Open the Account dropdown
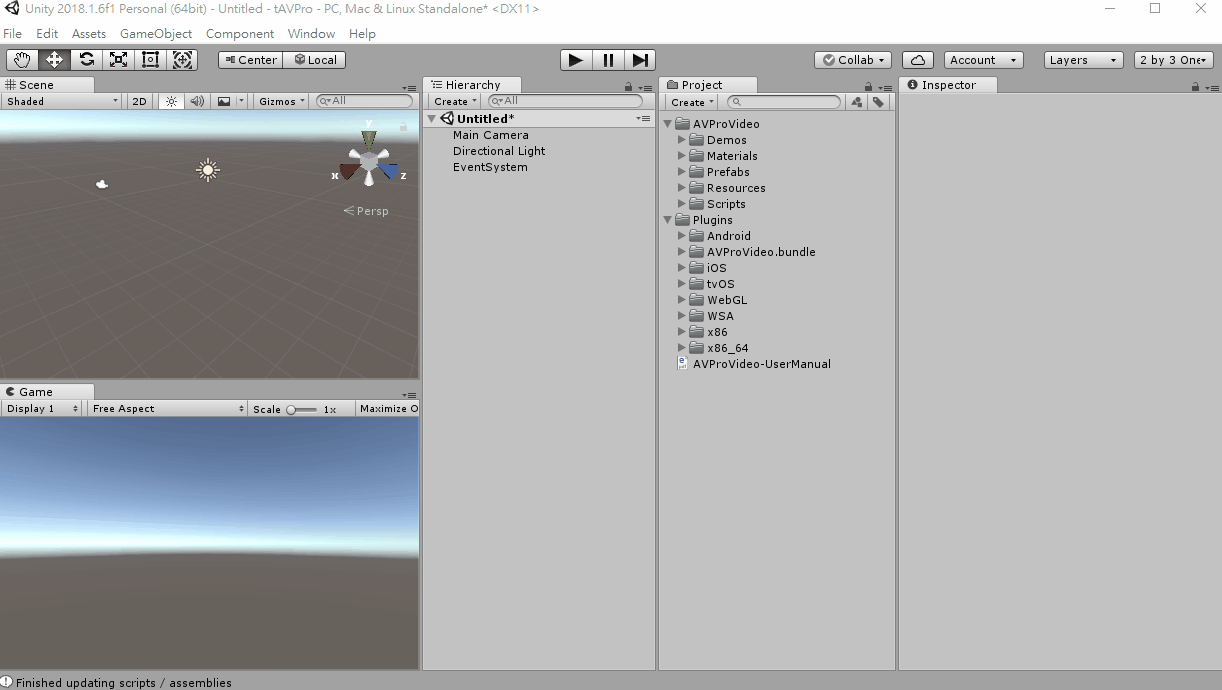1222x690 pixels. (x=984, y=60)
